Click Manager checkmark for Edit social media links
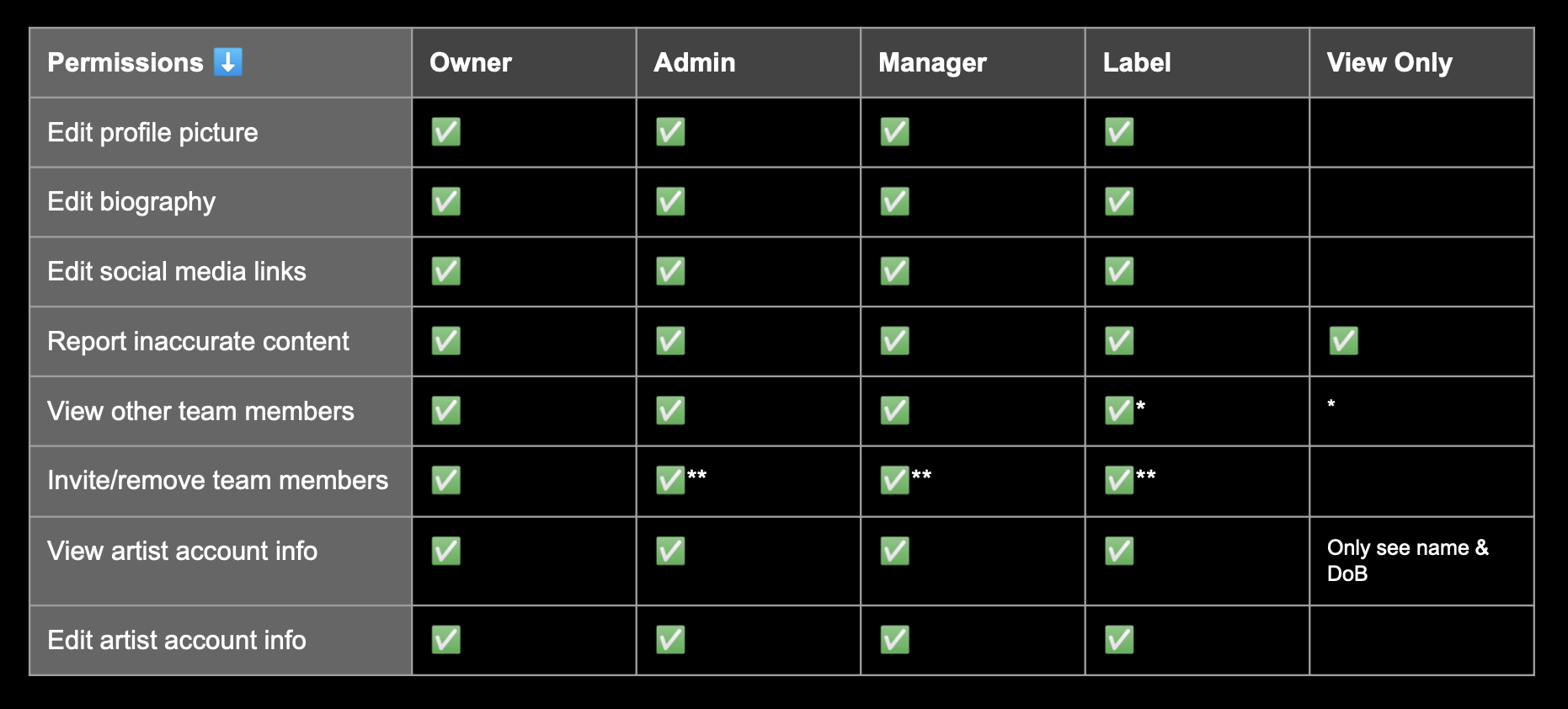Screen dimensions: 1568x709 [x=894, y=271]
